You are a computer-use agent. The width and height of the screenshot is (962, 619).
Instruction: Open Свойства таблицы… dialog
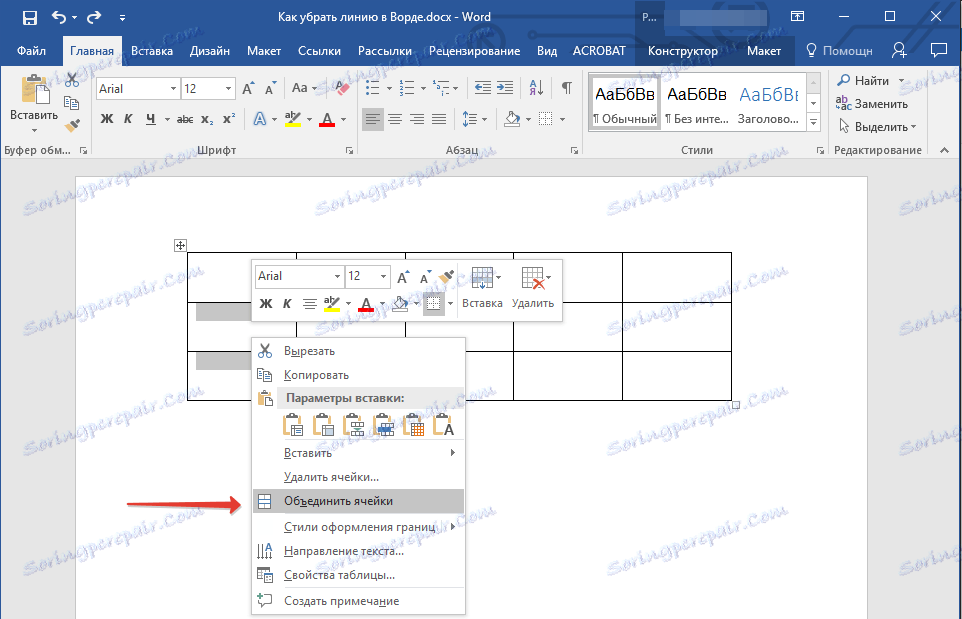pyautogui.click(x=358, y=575)
